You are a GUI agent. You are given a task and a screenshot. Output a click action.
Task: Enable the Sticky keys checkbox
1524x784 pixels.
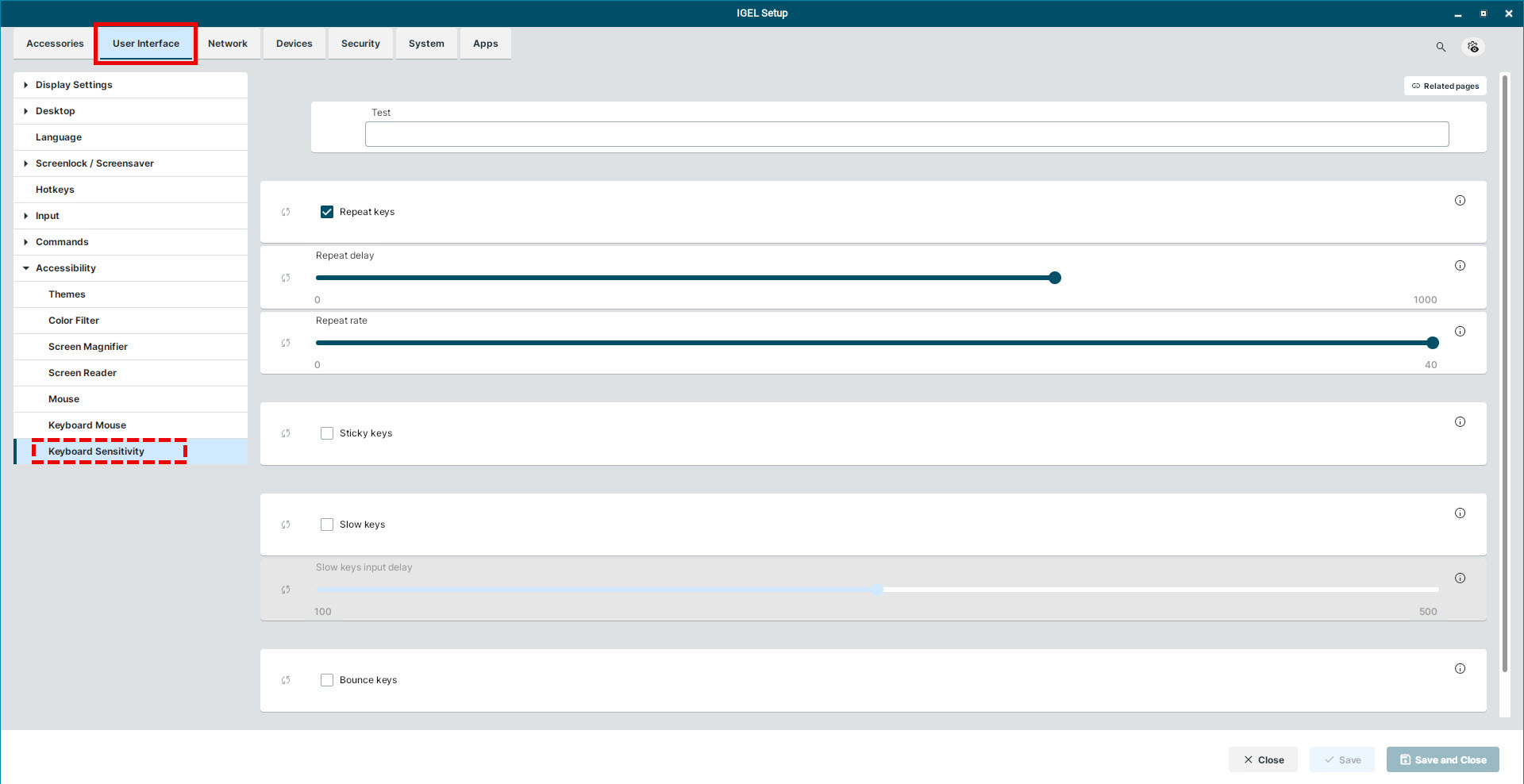(327, 433)
